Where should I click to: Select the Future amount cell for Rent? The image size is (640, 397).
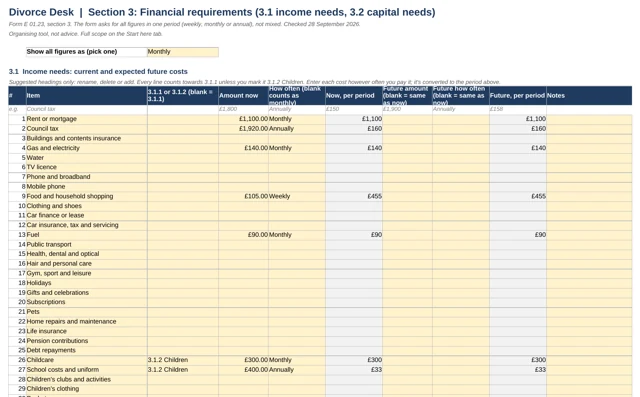[407, 119]
